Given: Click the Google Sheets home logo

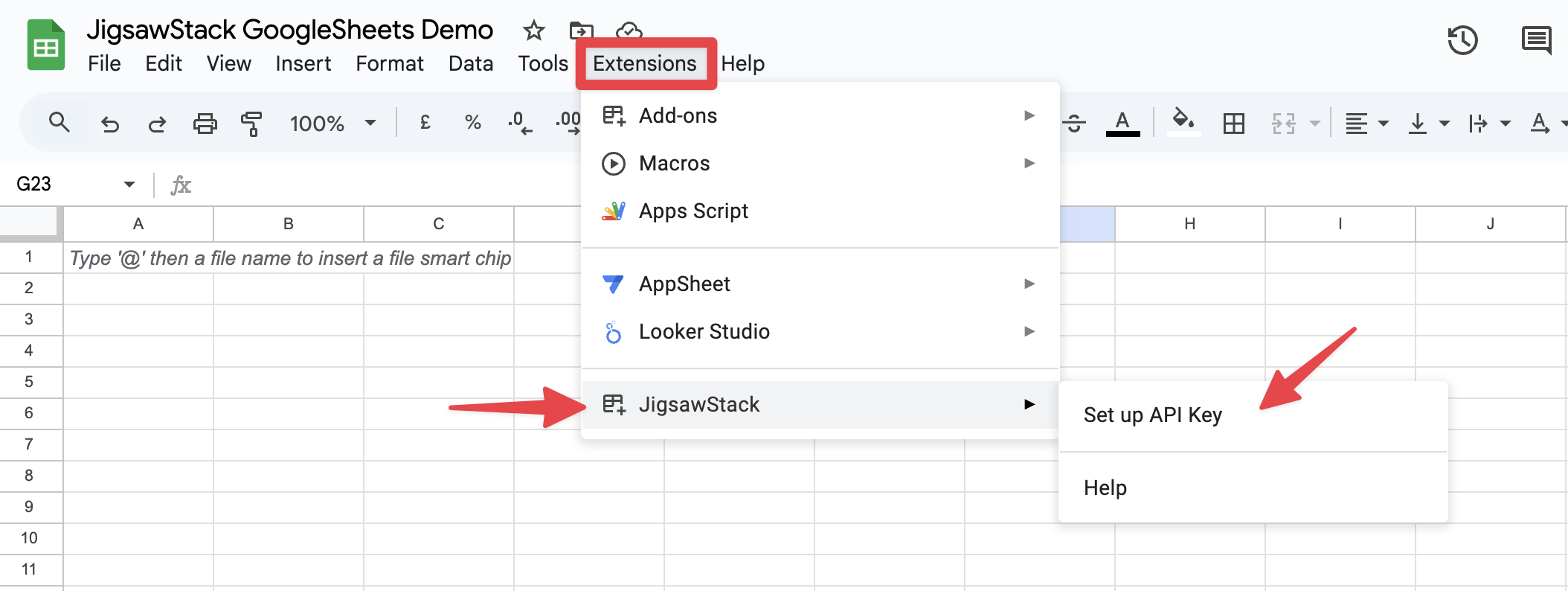Looking at the screenshot, I should pyautogui.click(x=46, y=45).
